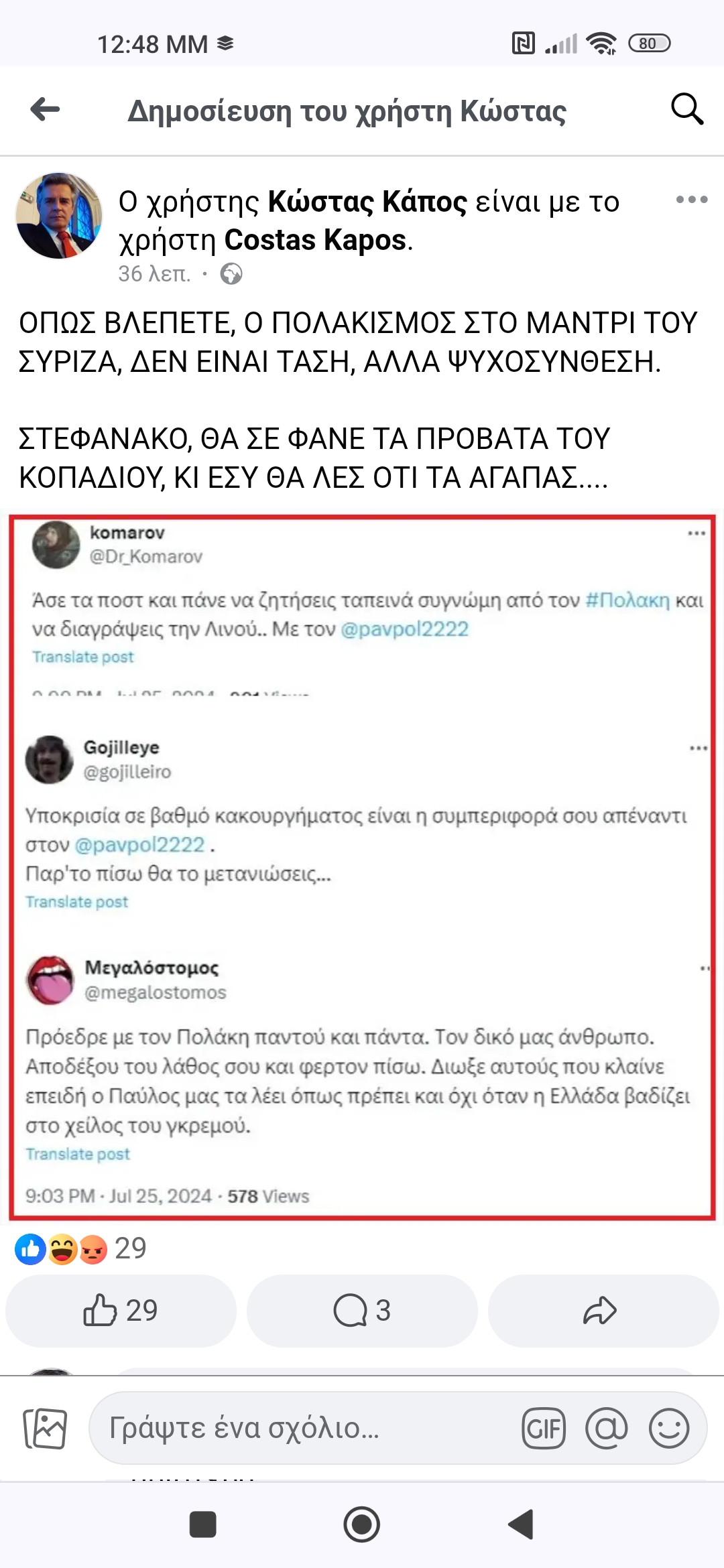Image resolution: width=724 pixels, height=1568 pixels.
Task: Open the post's three-dot options menu
Action: [x=692, y=200]
